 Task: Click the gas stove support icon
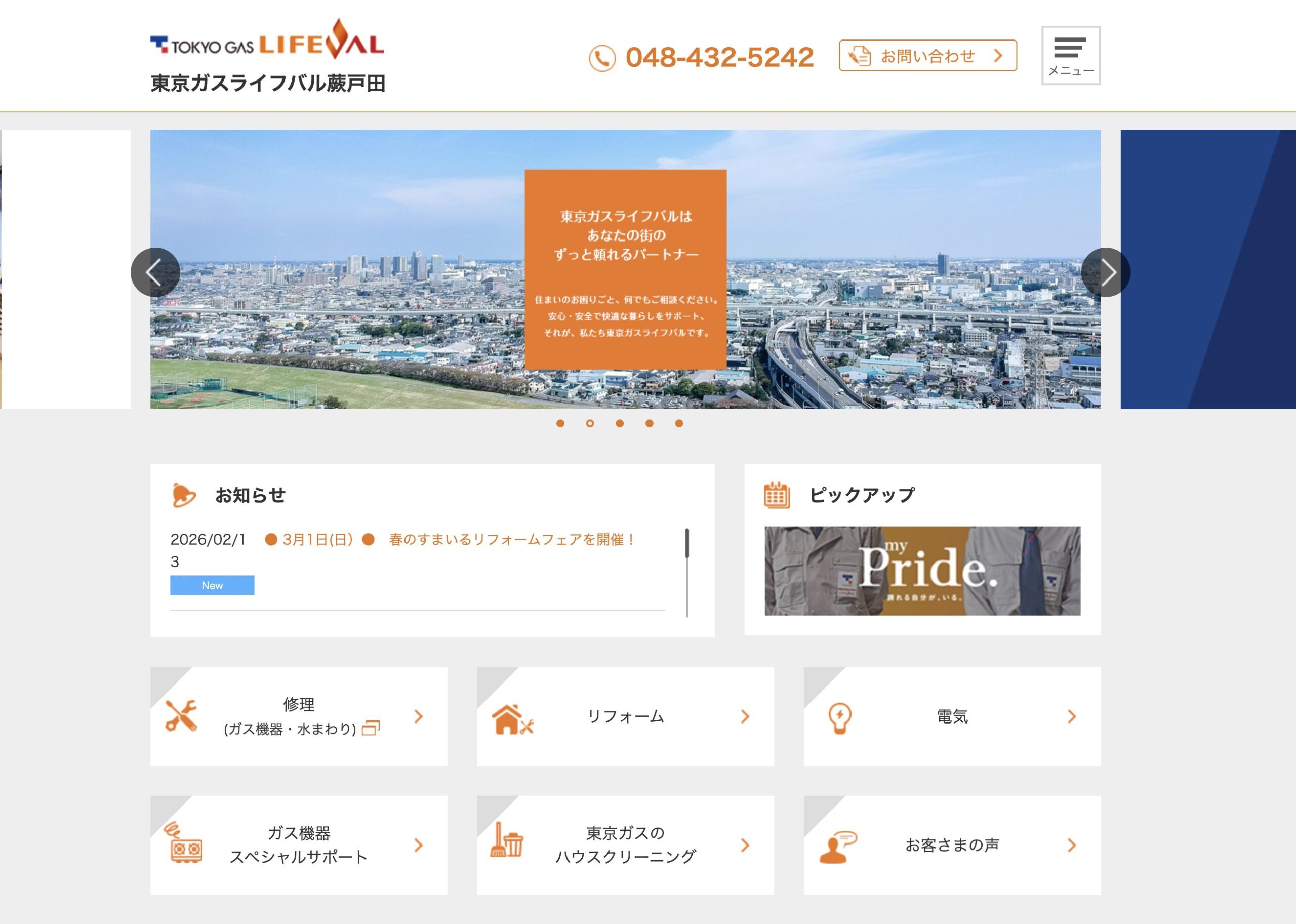tap(185, 844)
